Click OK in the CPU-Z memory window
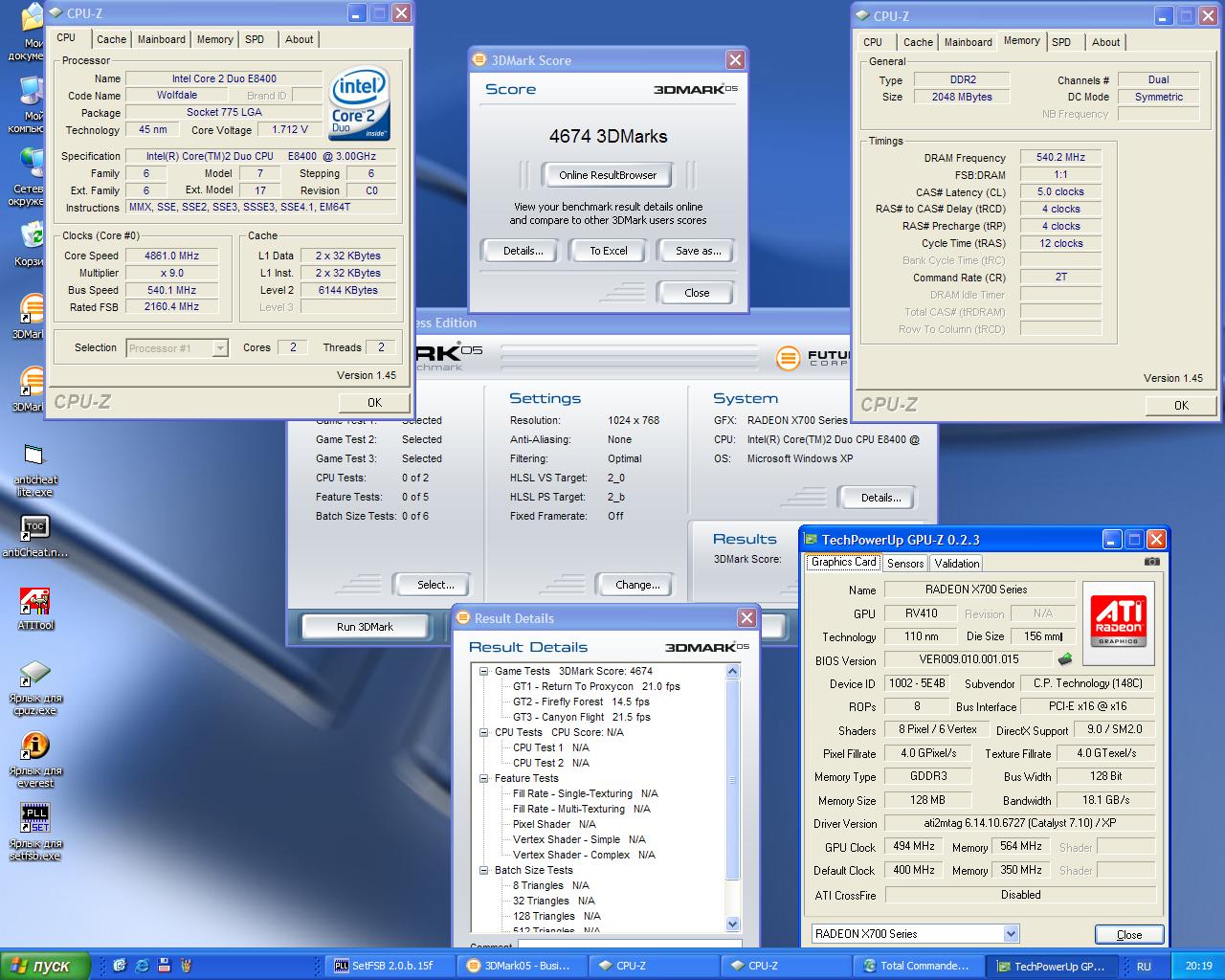Screen dimensions: 1225x980 tap(1181, 406)
